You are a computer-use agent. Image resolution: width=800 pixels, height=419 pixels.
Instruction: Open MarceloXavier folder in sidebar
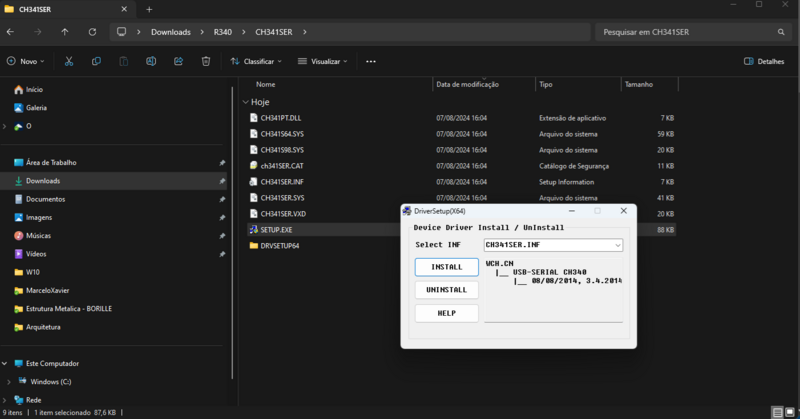point(47,290)
